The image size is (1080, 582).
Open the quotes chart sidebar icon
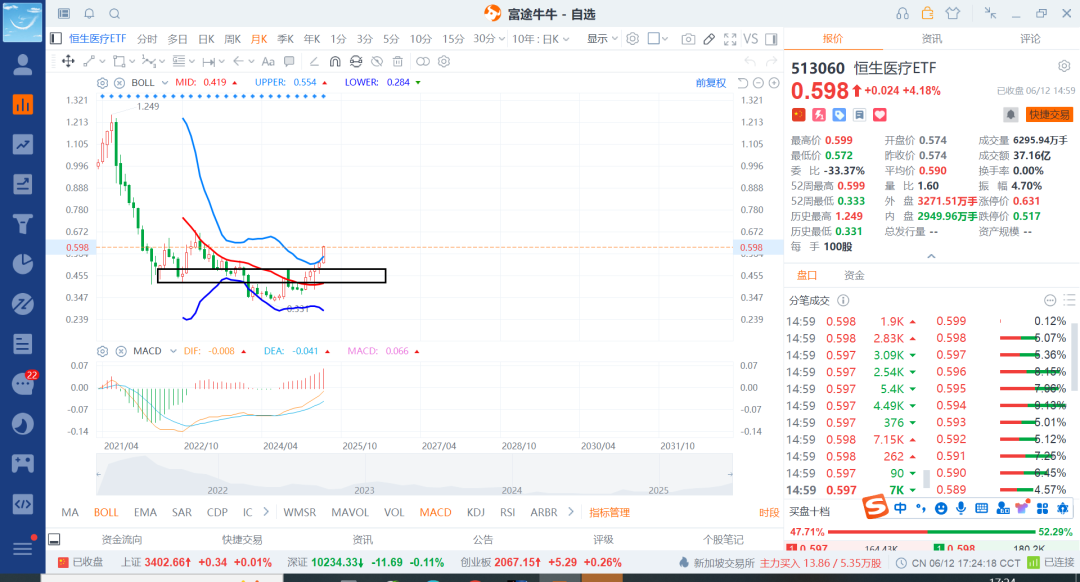[x=23, y=104]
